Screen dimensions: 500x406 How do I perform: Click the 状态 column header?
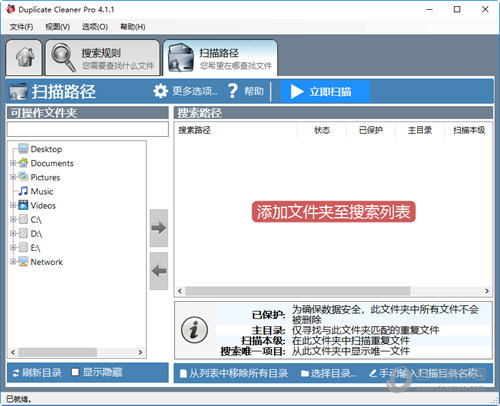coord(322,130)
